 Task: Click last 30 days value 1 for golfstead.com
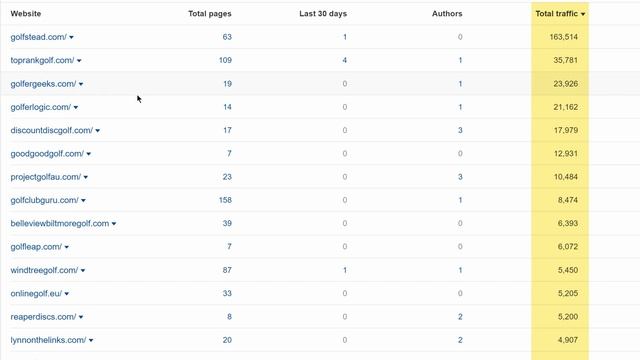(345, 37)
